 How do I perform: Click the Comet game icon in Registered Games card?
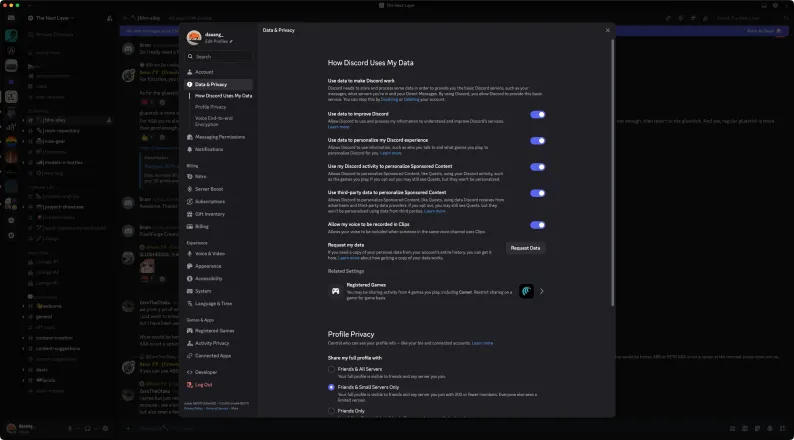[527, 291]
